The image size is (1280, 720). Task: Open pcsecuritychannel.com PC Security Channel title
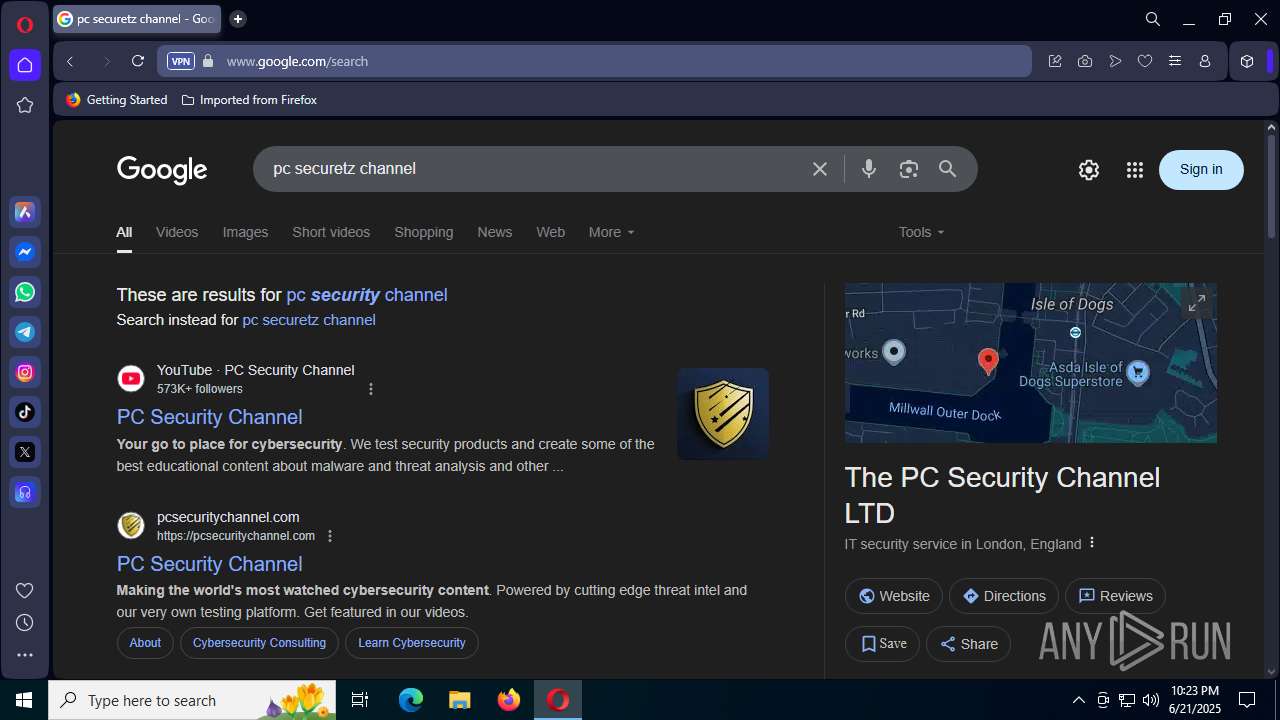[x=209, y=564]
